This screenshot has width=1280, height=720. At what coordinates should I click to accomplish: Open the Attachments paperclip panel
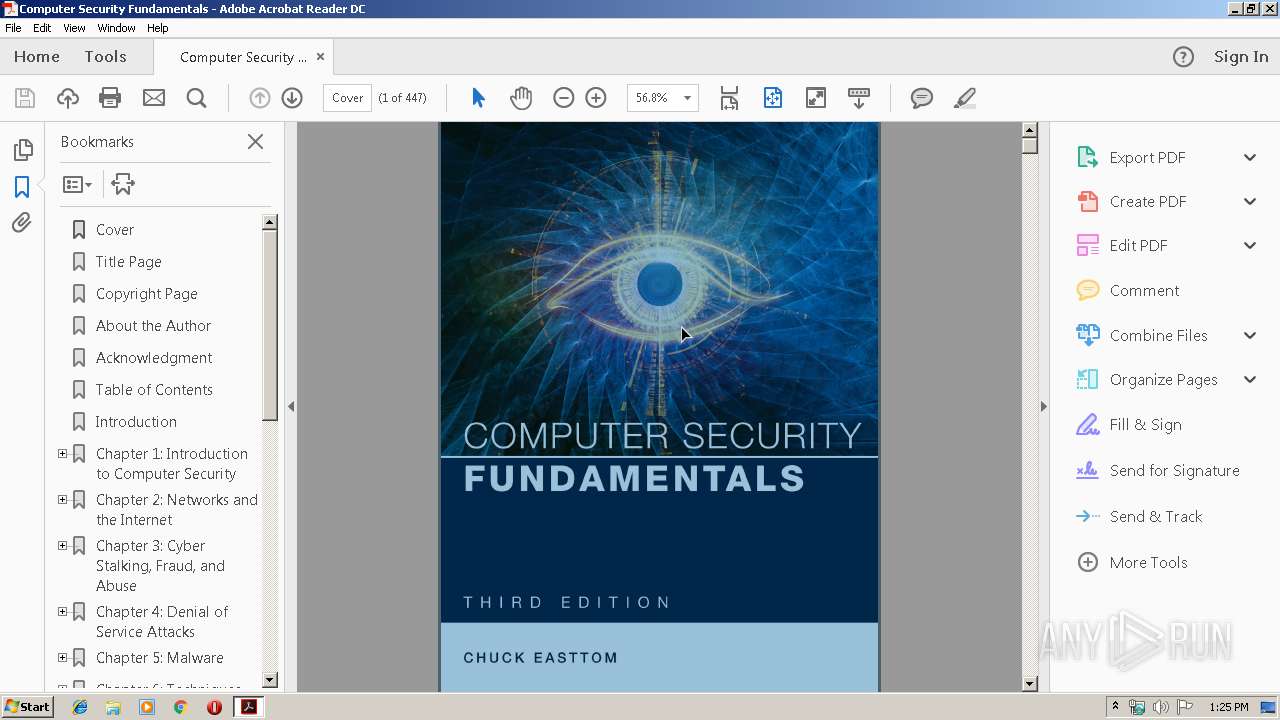point(22,223)
